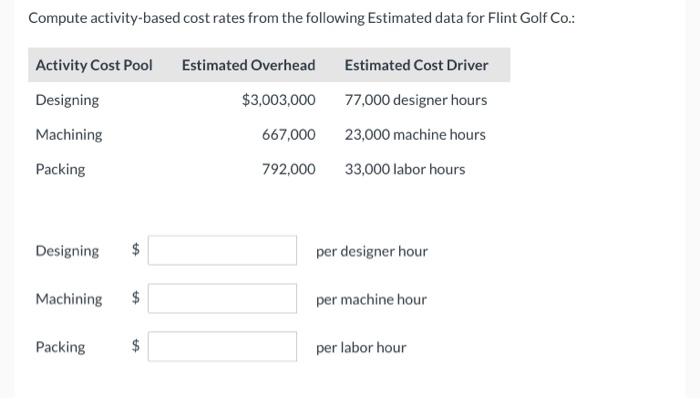Click the Machining rate input field

[222, 299]
